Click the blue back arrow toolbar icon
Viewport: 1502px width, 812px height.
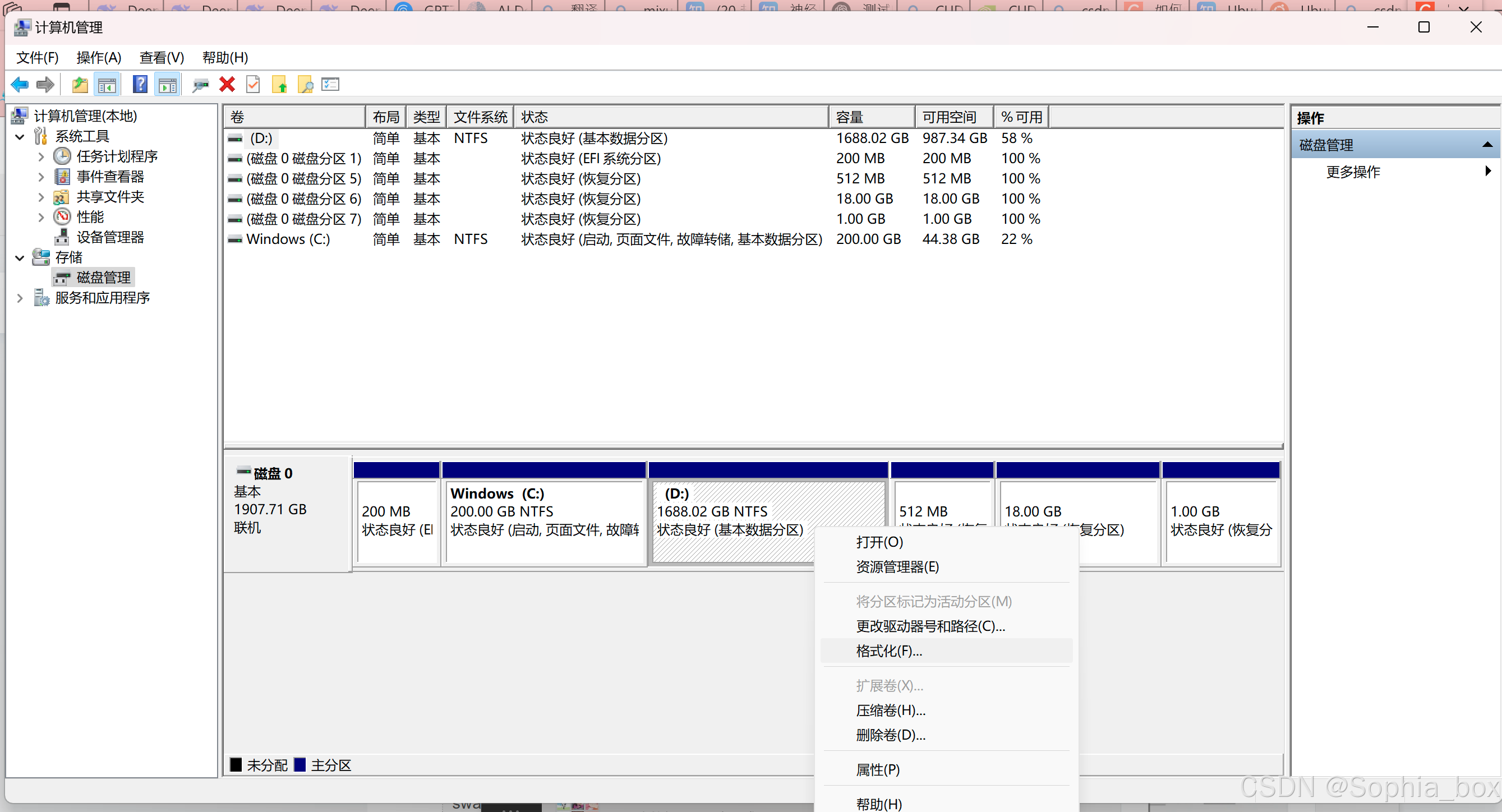19,85
